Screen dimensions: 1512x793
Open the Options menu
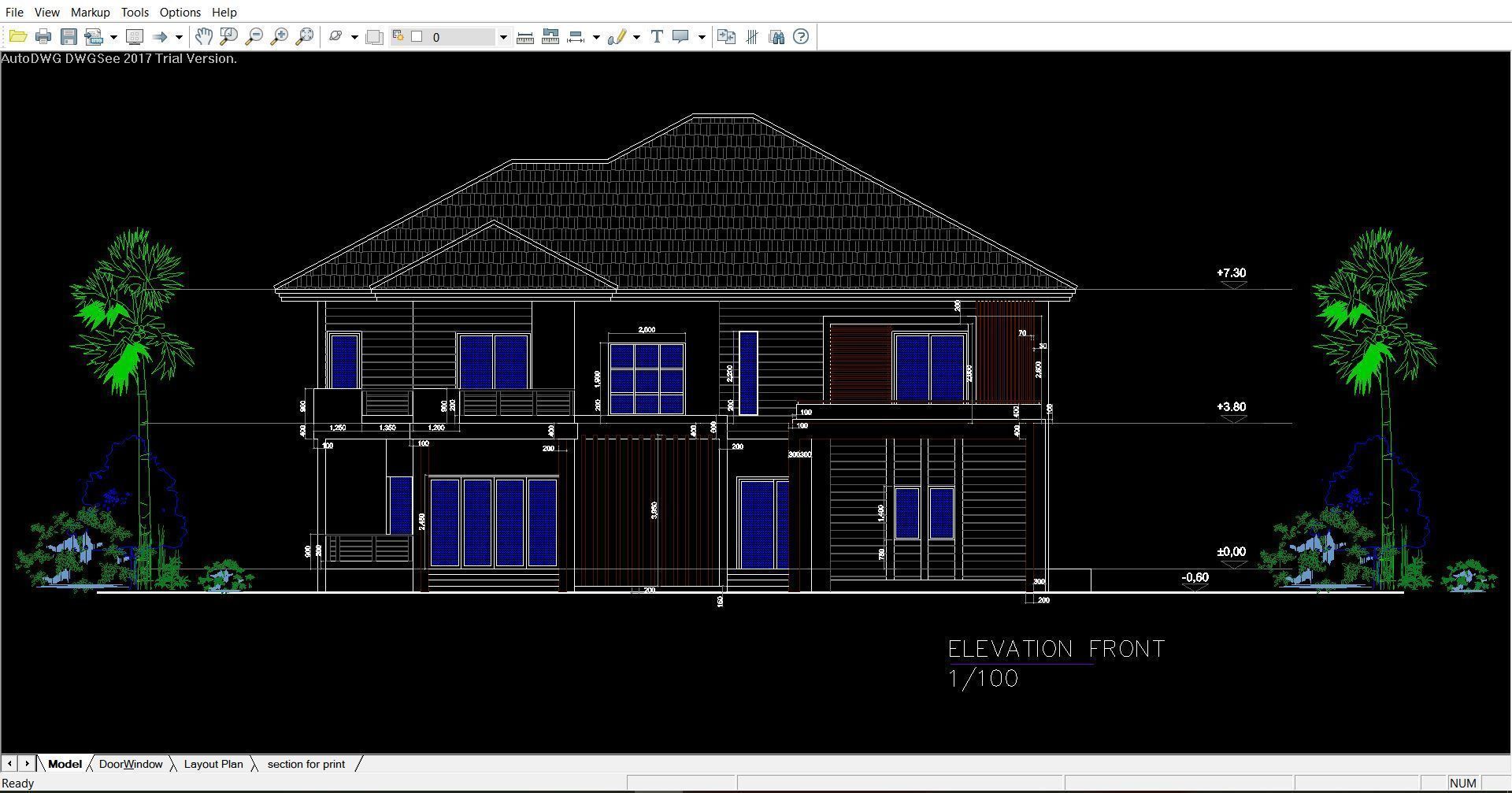(x=180, y=12)
